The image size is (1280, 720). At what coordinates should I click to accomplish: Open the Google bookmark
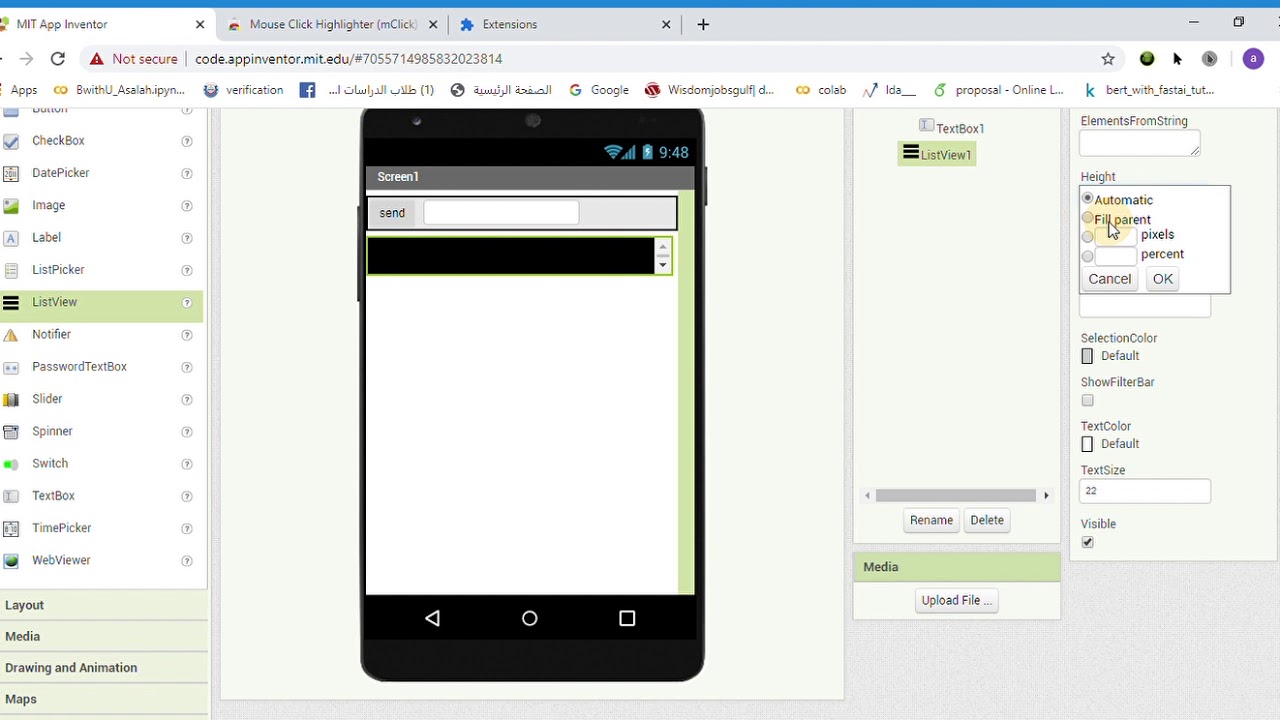[599, 90]
